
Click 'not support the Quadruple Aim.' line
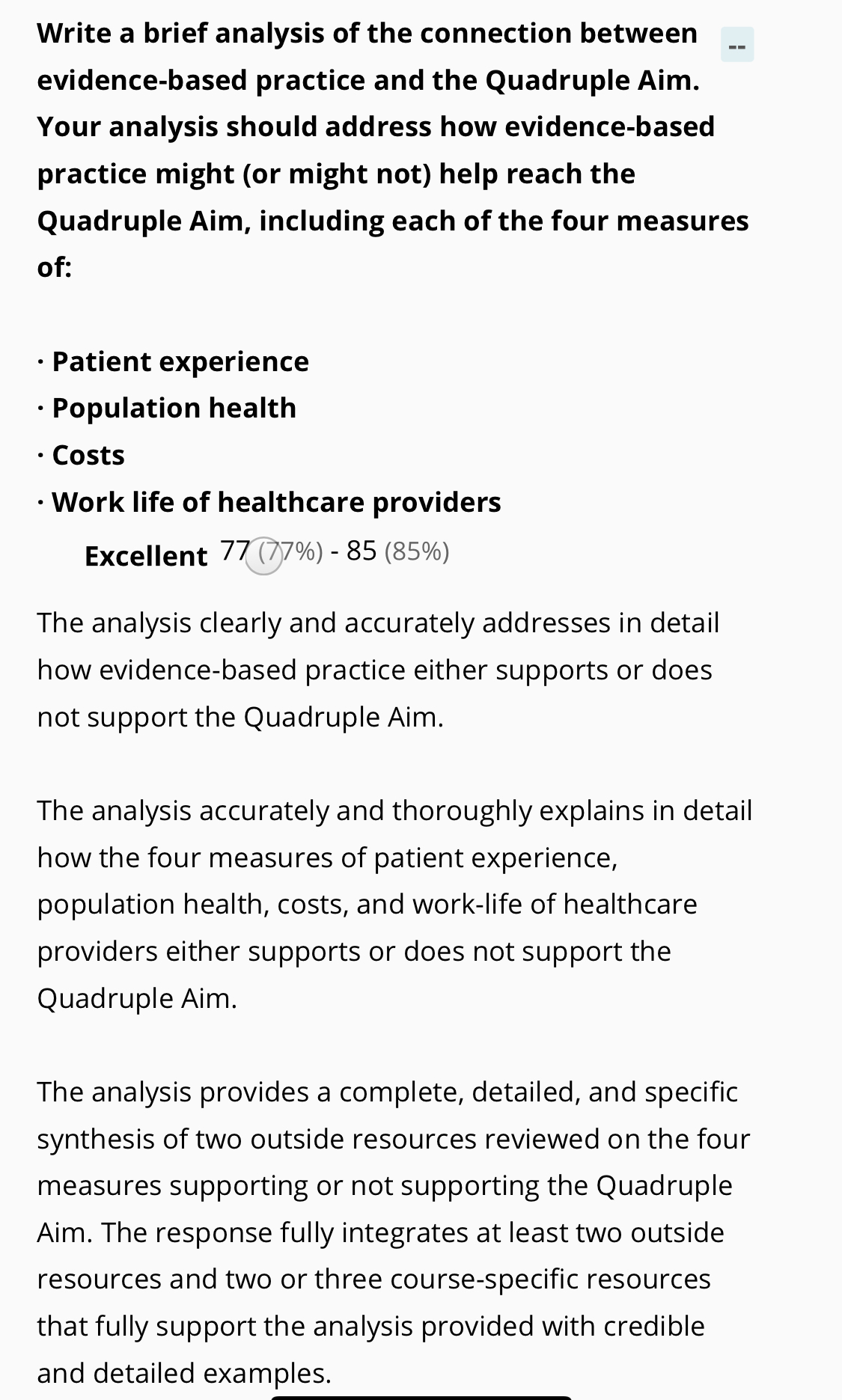(240, 717)
